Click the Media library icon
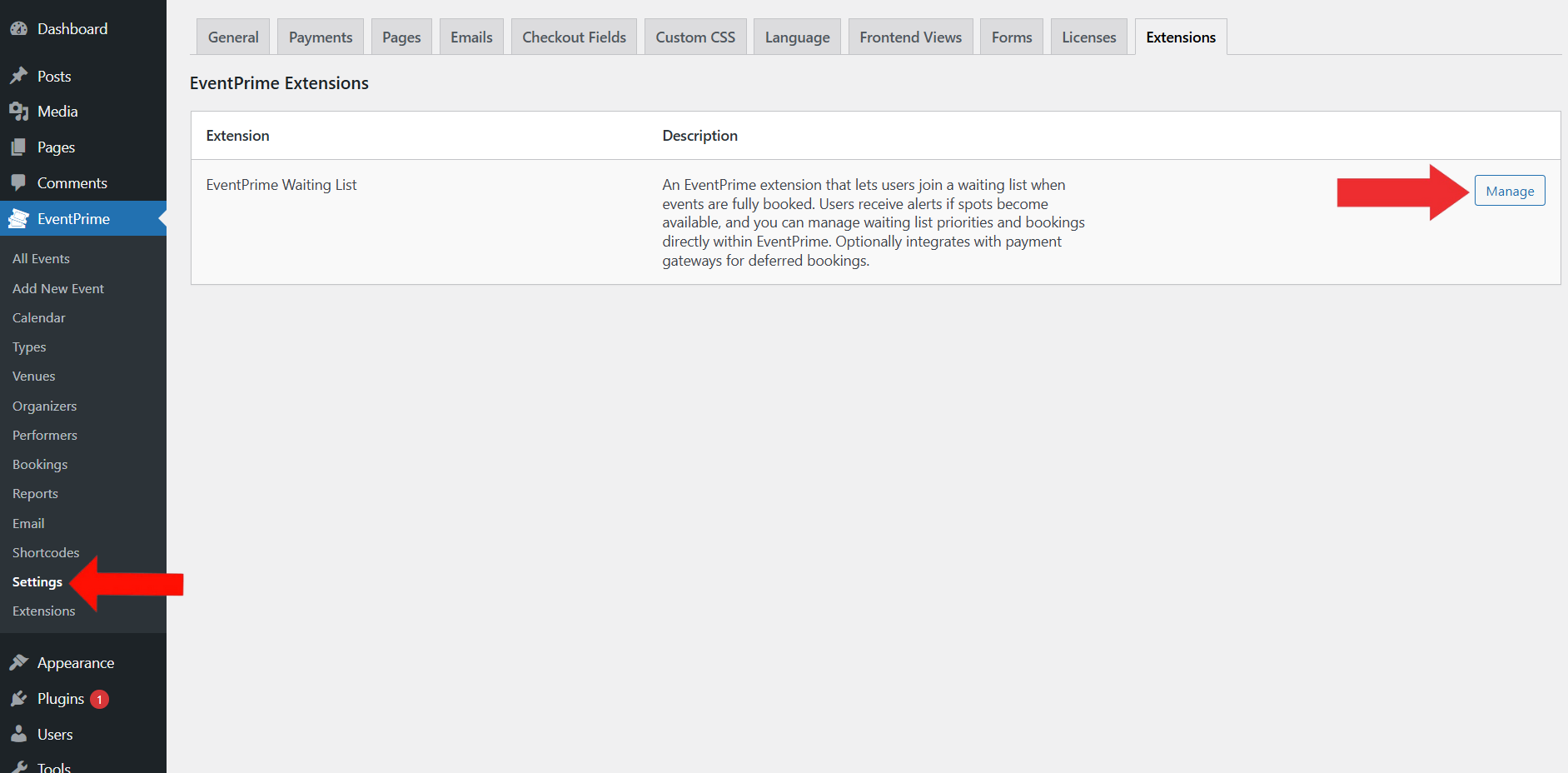The width and height of the screenshot is (1568, 773). pyautogui.click(x=18, y=112)
